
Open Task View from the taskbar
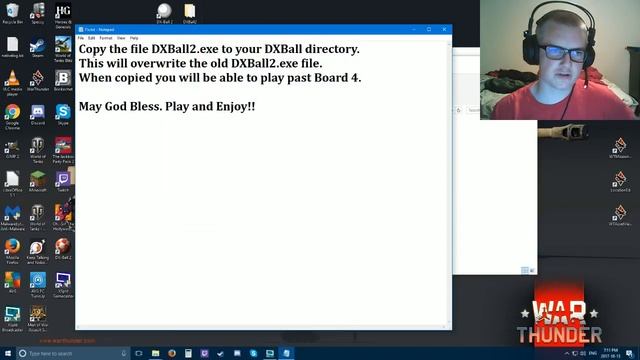coord(139,353)
